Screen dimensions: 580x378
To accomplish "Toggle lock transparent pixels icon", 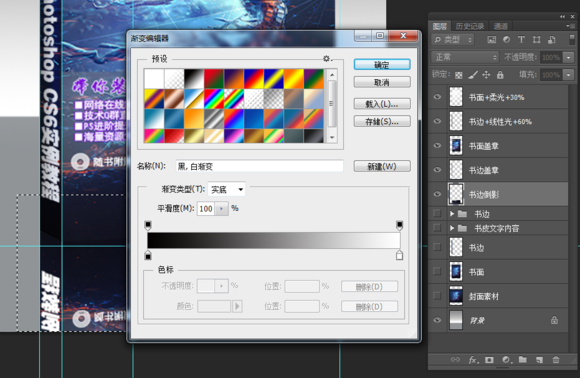I will 459,75.
